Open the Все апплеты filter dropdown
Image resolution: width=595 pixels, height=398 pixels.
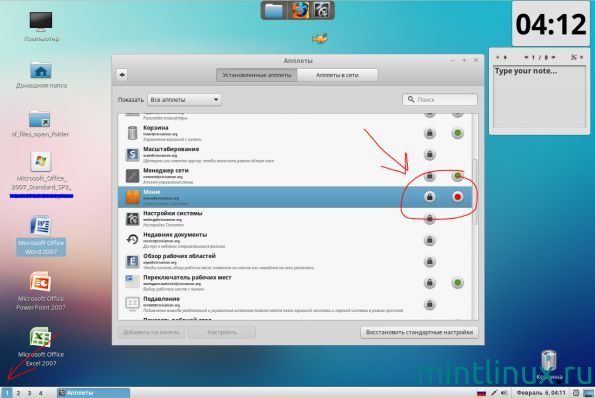tap(184, 100)
